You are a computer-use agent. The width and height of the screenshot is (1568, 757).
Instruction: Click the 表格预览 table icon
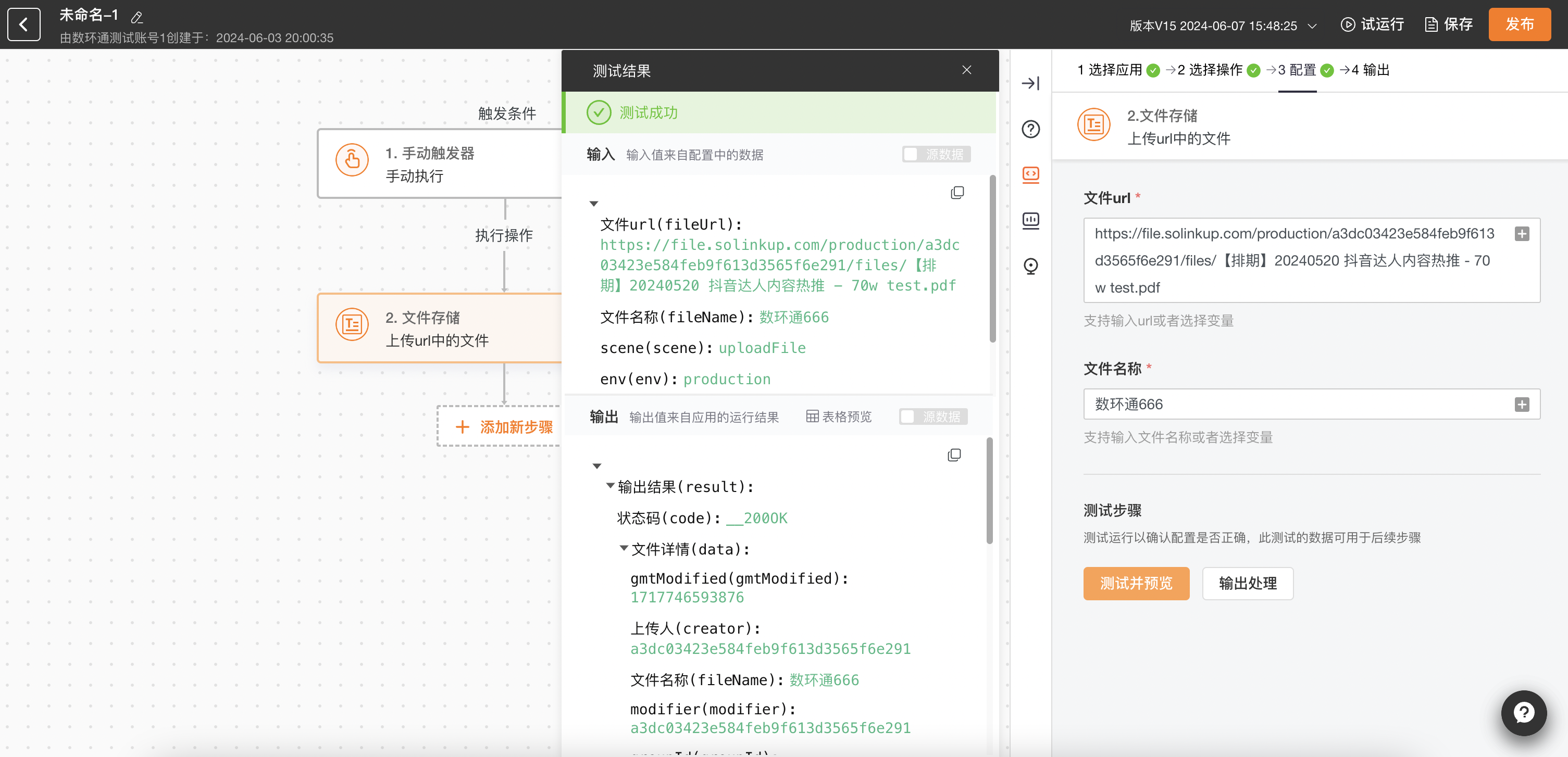point(812,416)
